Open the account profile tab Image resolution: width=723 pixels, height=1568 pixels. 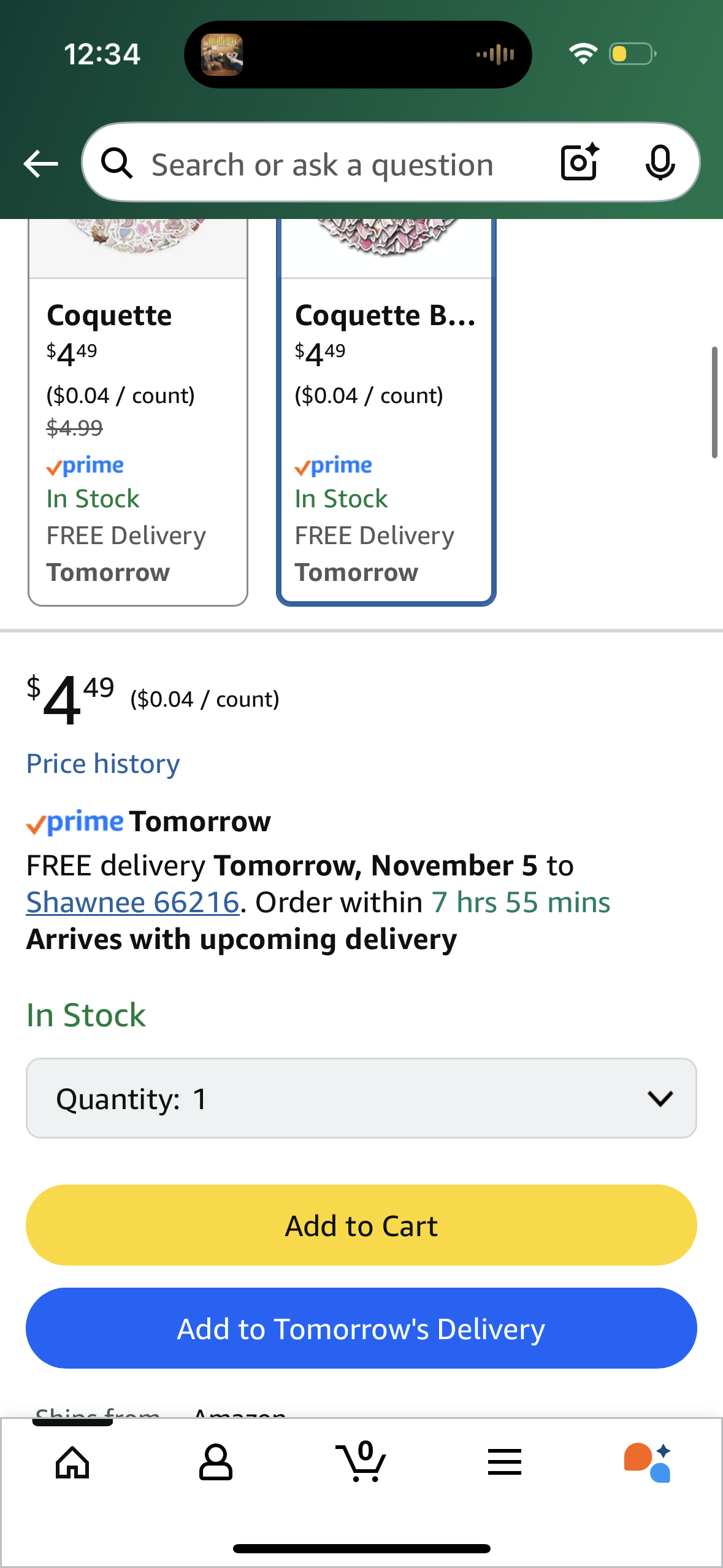216,1462
